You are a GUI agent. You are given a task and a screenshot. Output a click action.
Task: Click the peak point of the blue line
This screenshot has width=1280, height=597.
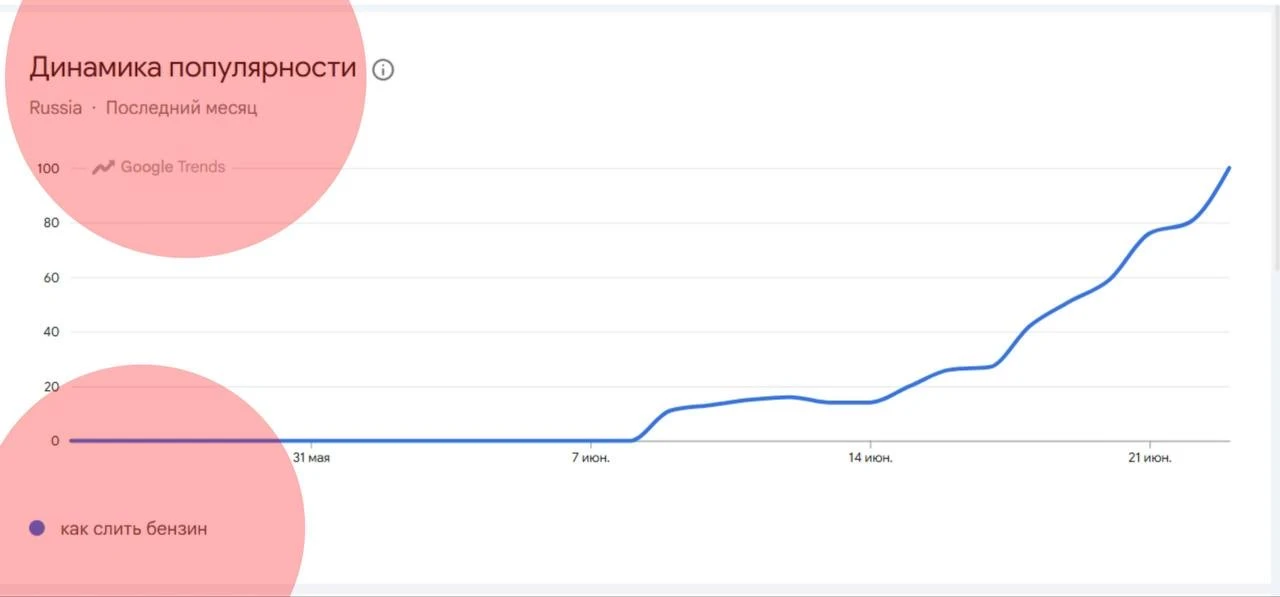pyautogui.click(x=1228, y=168)
